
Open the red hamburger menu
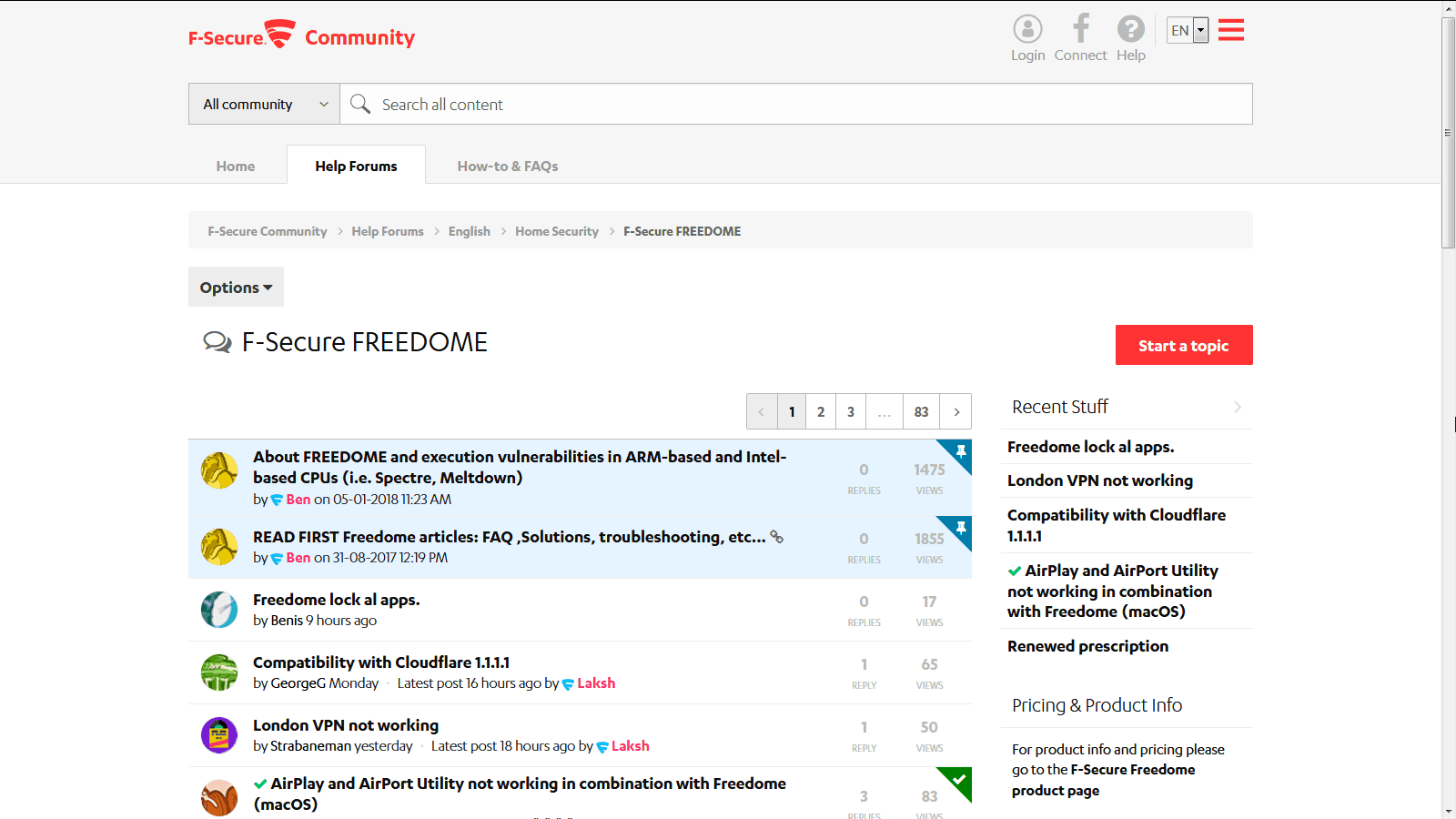tap(1231, 30)
